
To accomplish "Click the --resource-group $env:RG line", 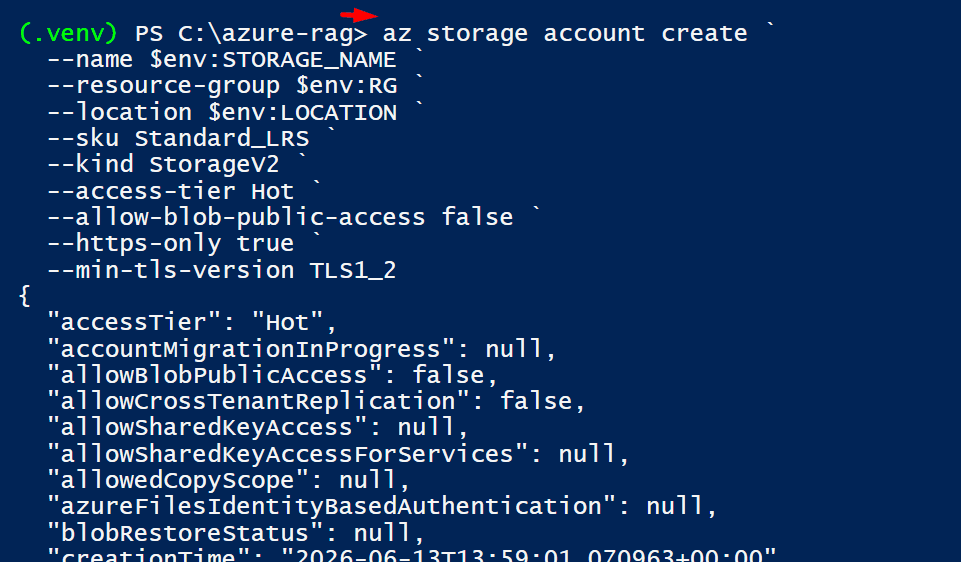I will pos(222,86).
